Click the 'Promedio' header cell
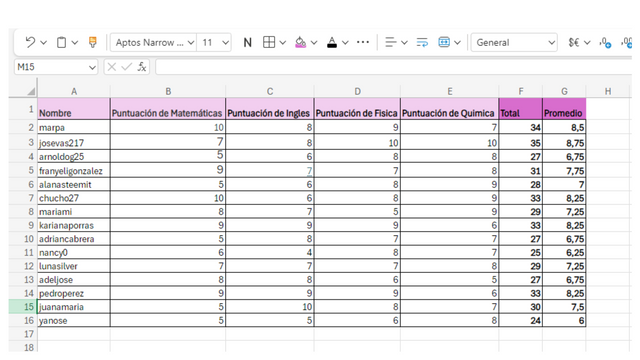The height and width of the screenshot is (360, 640). 564,109
